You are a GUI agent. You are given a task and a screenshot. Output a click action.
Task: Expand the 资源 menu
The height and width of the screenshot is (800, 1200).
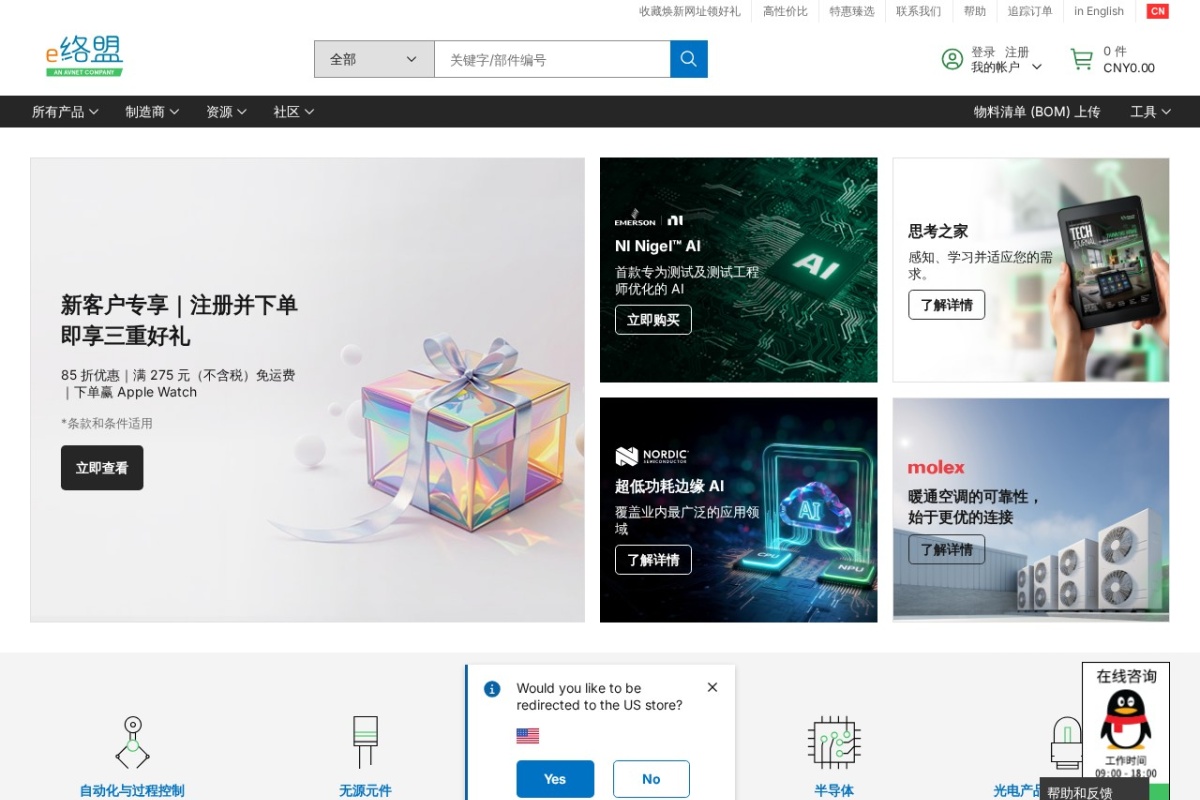point(226,112)
